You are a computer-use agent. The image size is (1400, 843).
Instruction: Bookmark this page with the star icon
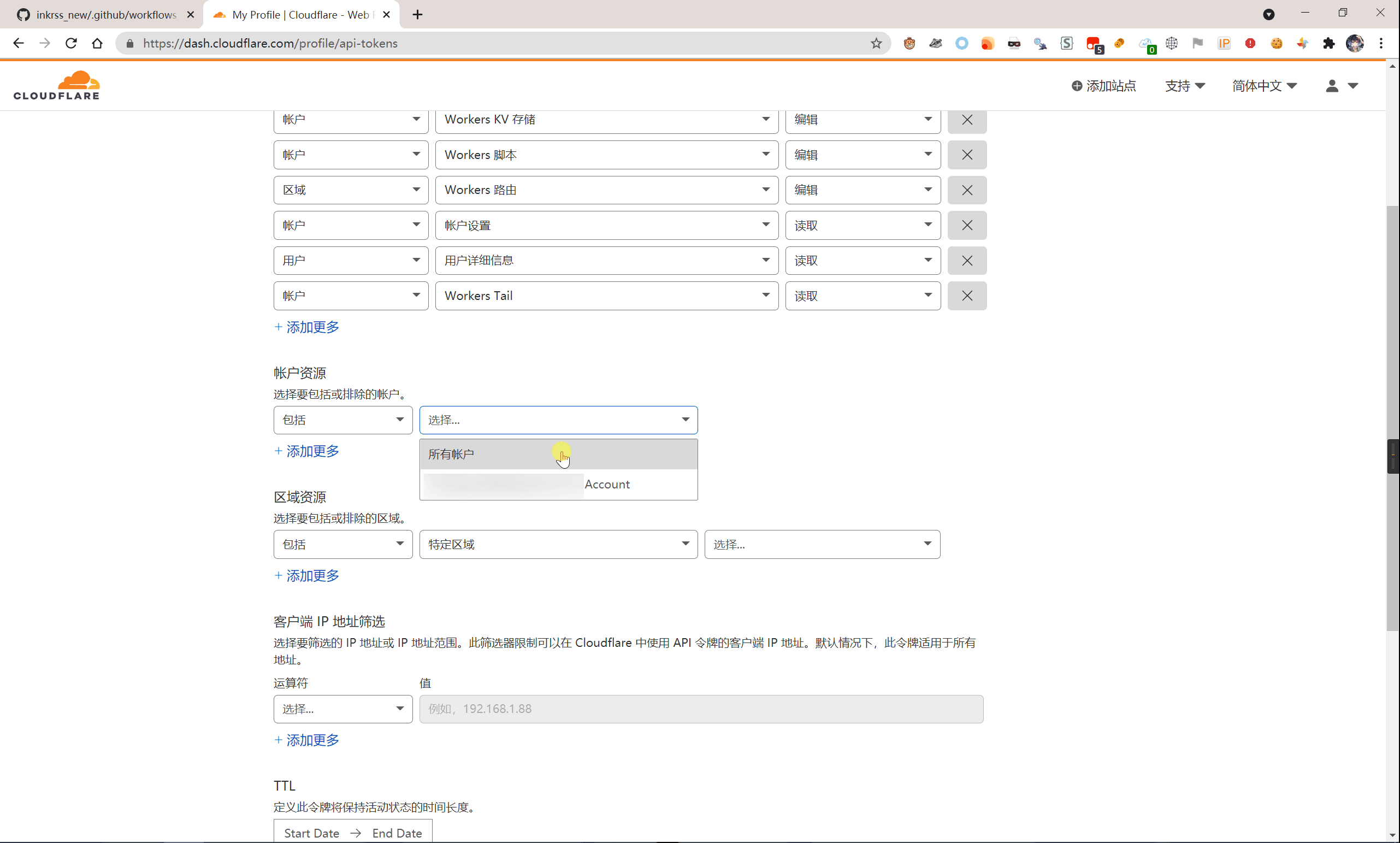click(876, 43)
